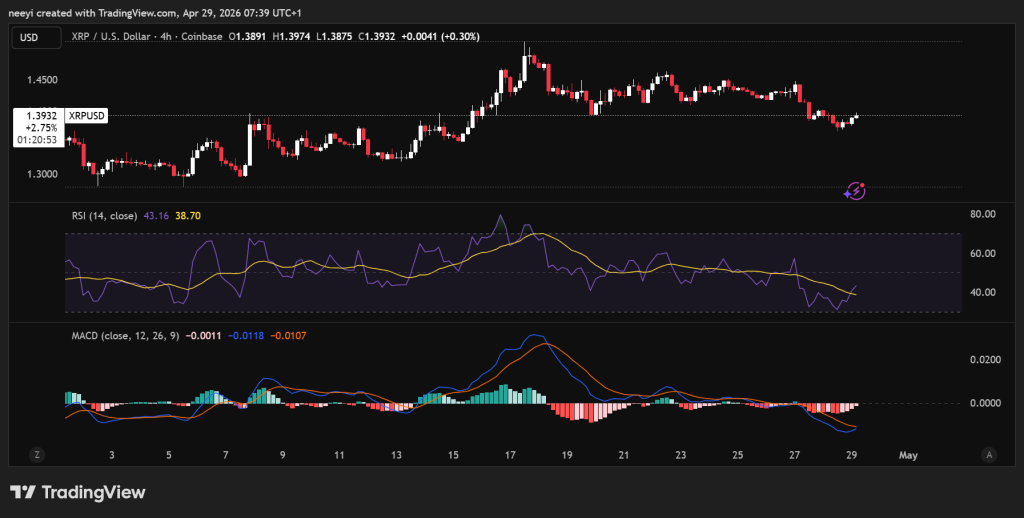
Task: Toggle the A auto-scale button at bottom right
Action: point(988,454)
